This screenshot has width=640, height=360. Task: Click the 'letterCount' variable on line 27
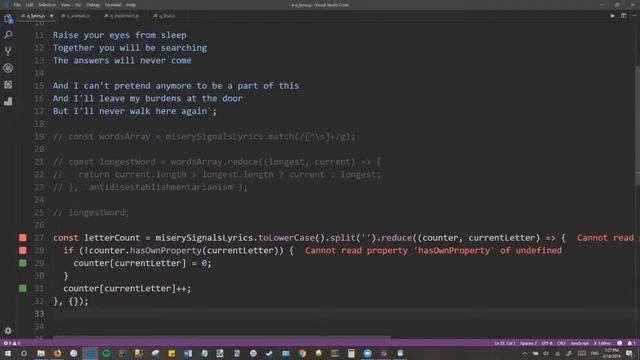click(x=112, y=238)
